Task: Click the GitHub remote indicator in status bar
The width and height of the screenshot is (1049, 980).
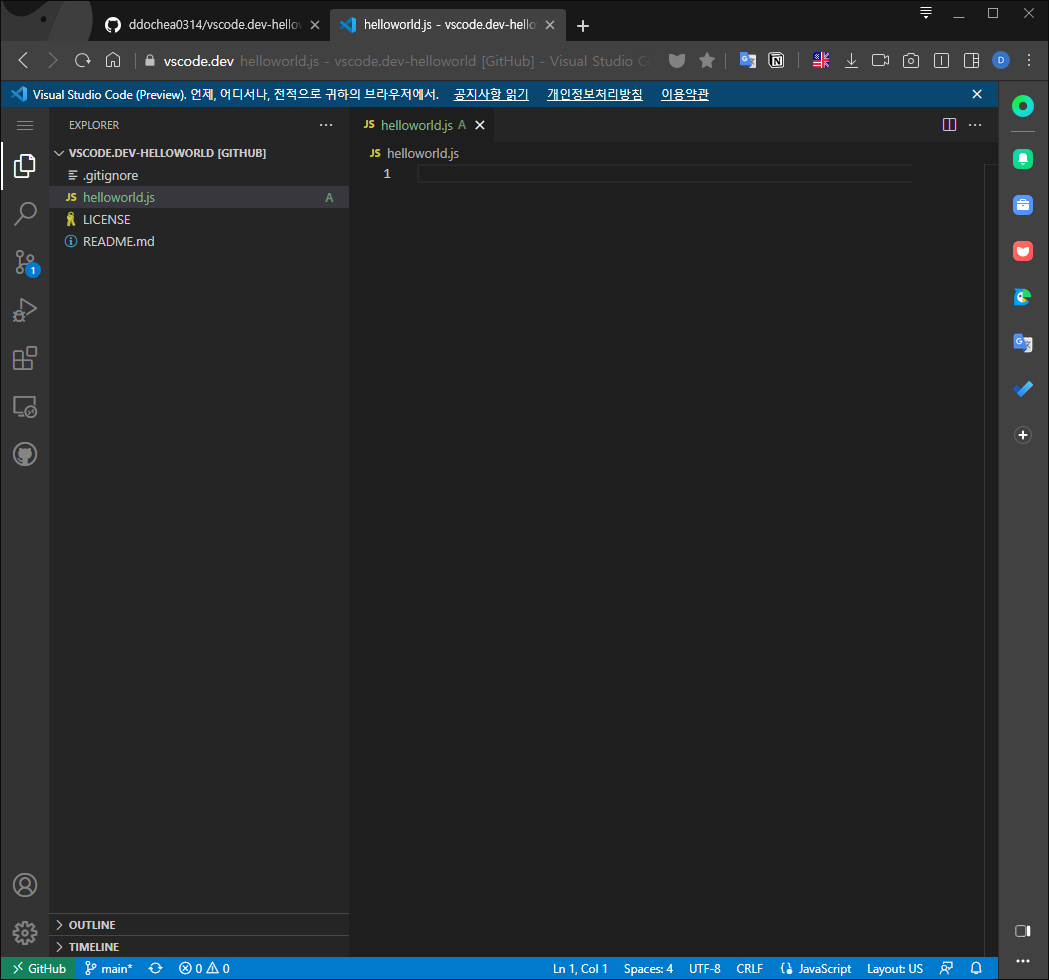Action: pos(39,968)
